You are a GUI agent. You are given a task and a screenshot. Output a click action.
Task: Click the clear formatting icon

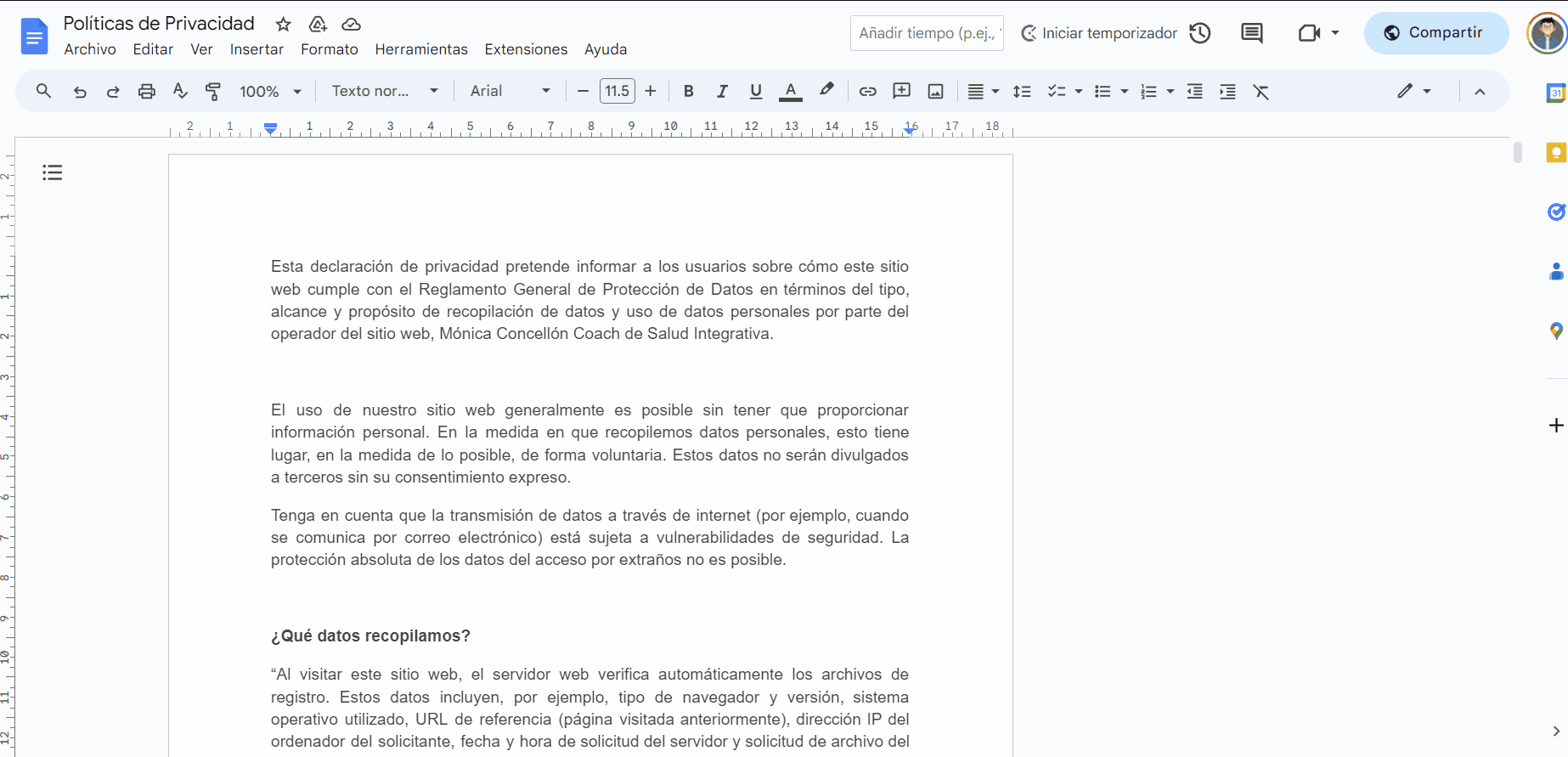(1261, 92)
